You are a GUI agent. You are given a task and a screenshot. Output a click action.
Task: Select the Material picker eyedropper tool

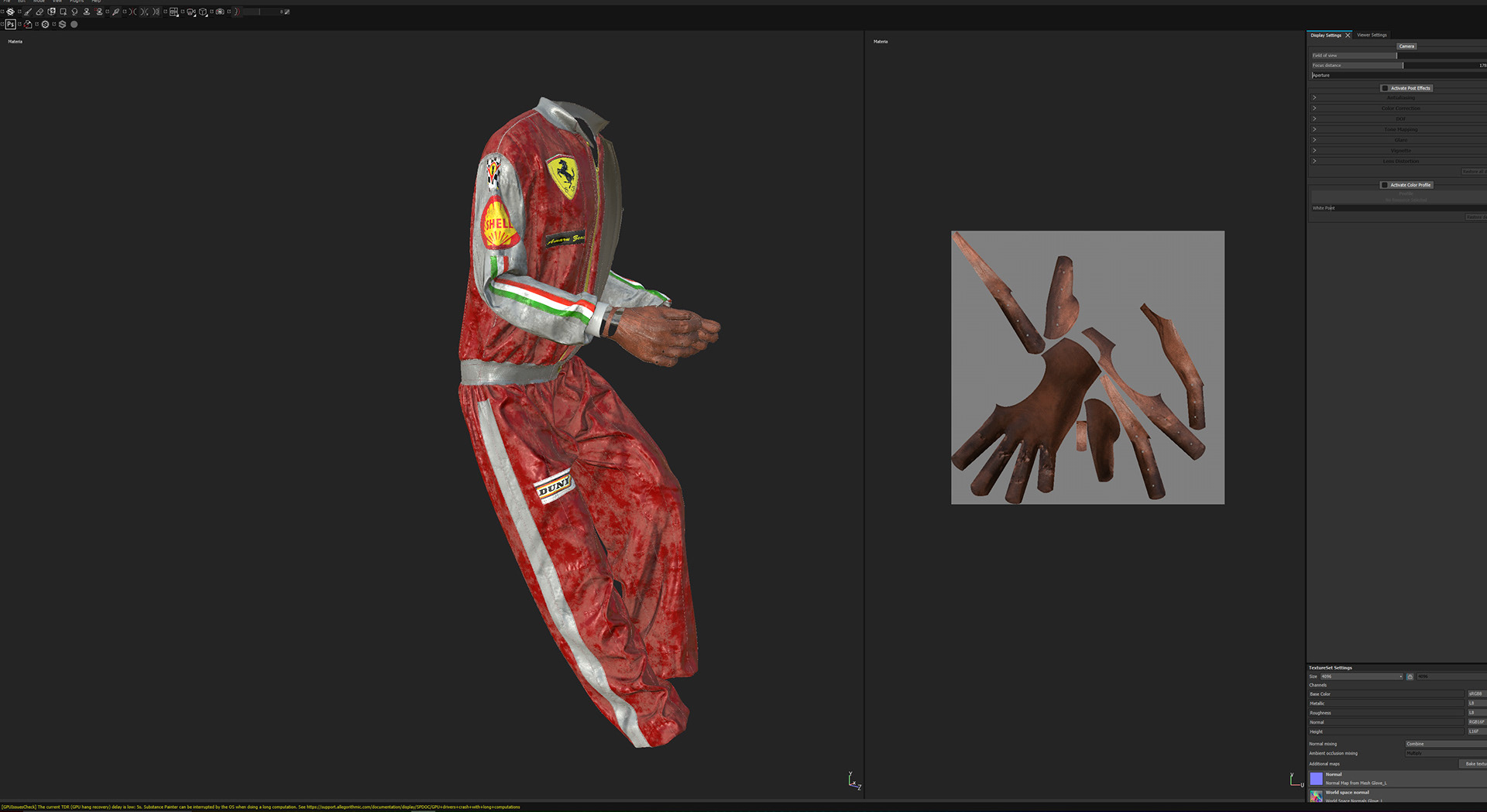tap(115, 12)
